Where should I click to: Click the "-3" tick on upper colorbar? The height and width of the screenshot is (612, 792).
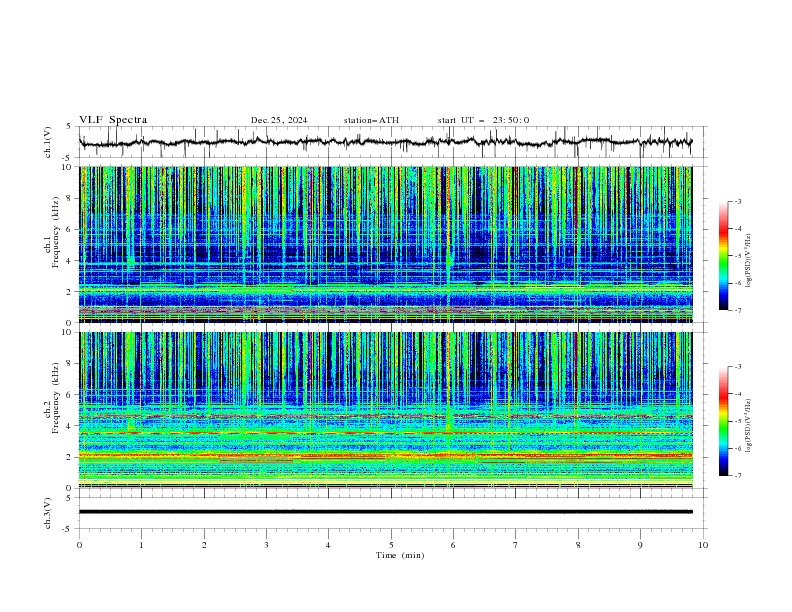point(737,201)
